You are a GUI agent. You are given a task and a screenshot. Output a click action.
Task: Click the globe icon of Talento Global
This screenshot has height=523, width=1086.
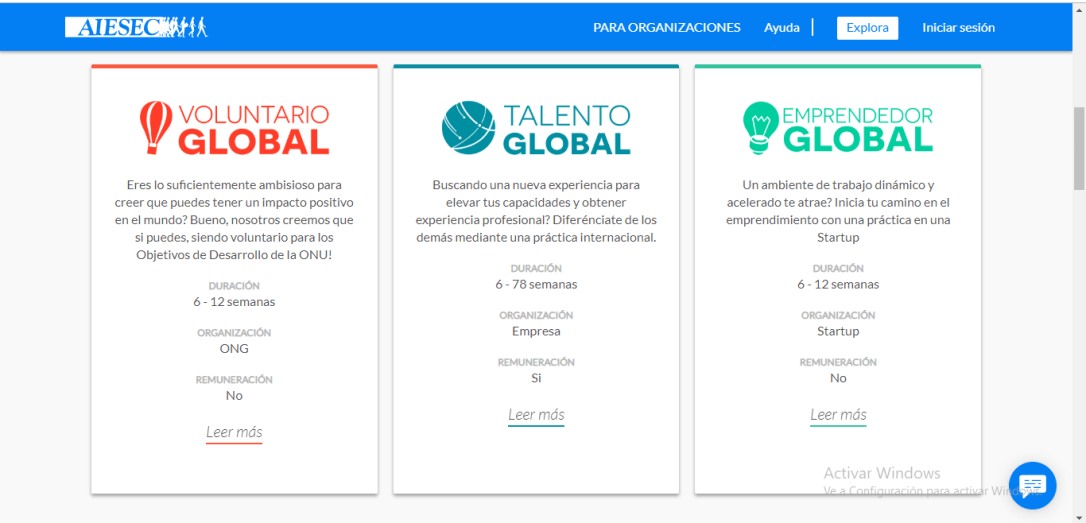[x=468, y=127]
